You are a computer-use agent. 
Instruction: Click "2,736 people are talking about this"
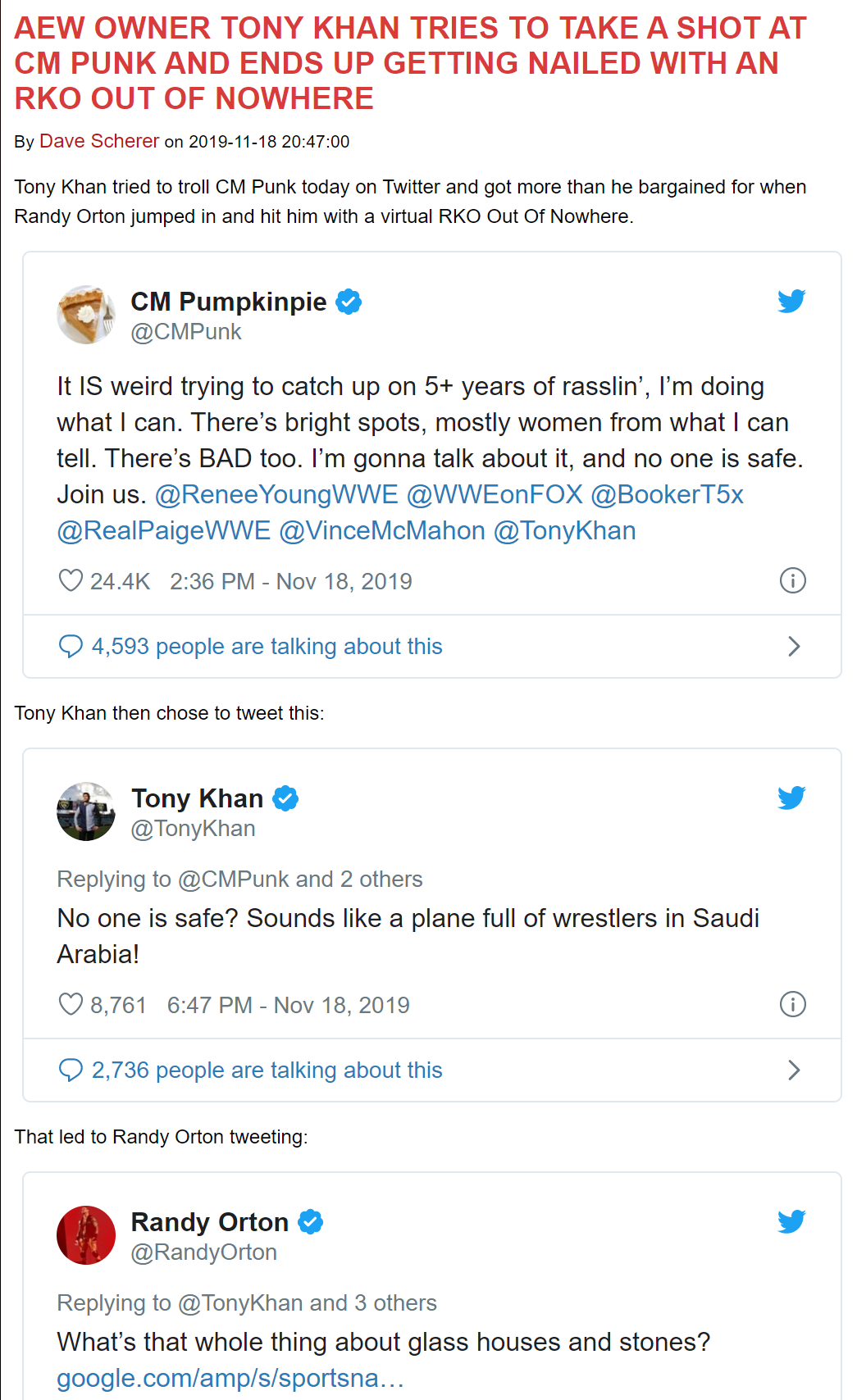[267, 1070]
